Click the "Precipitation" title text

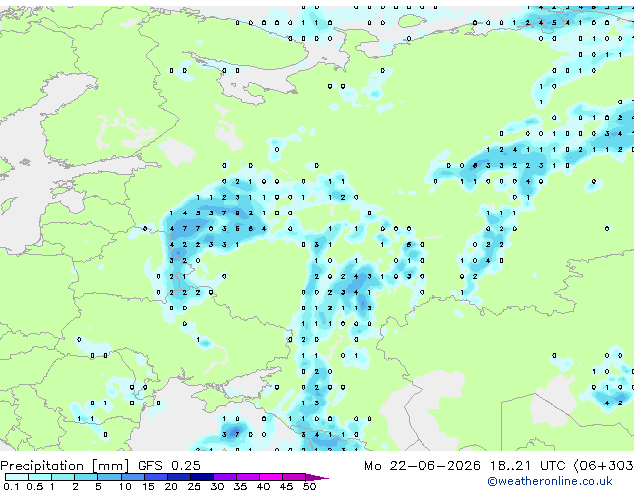[x=42, y=466]
